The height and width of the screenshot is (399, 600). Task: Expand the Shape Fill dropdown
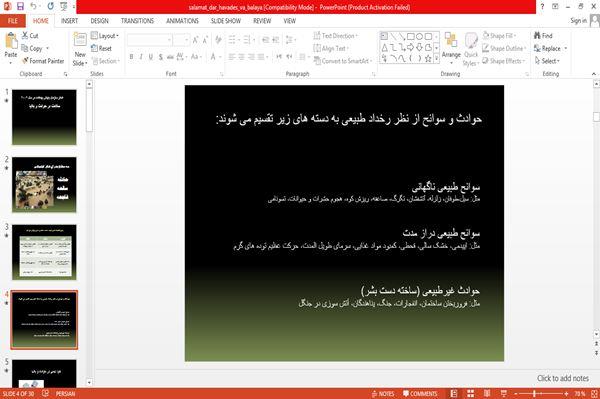coord(499,36)
